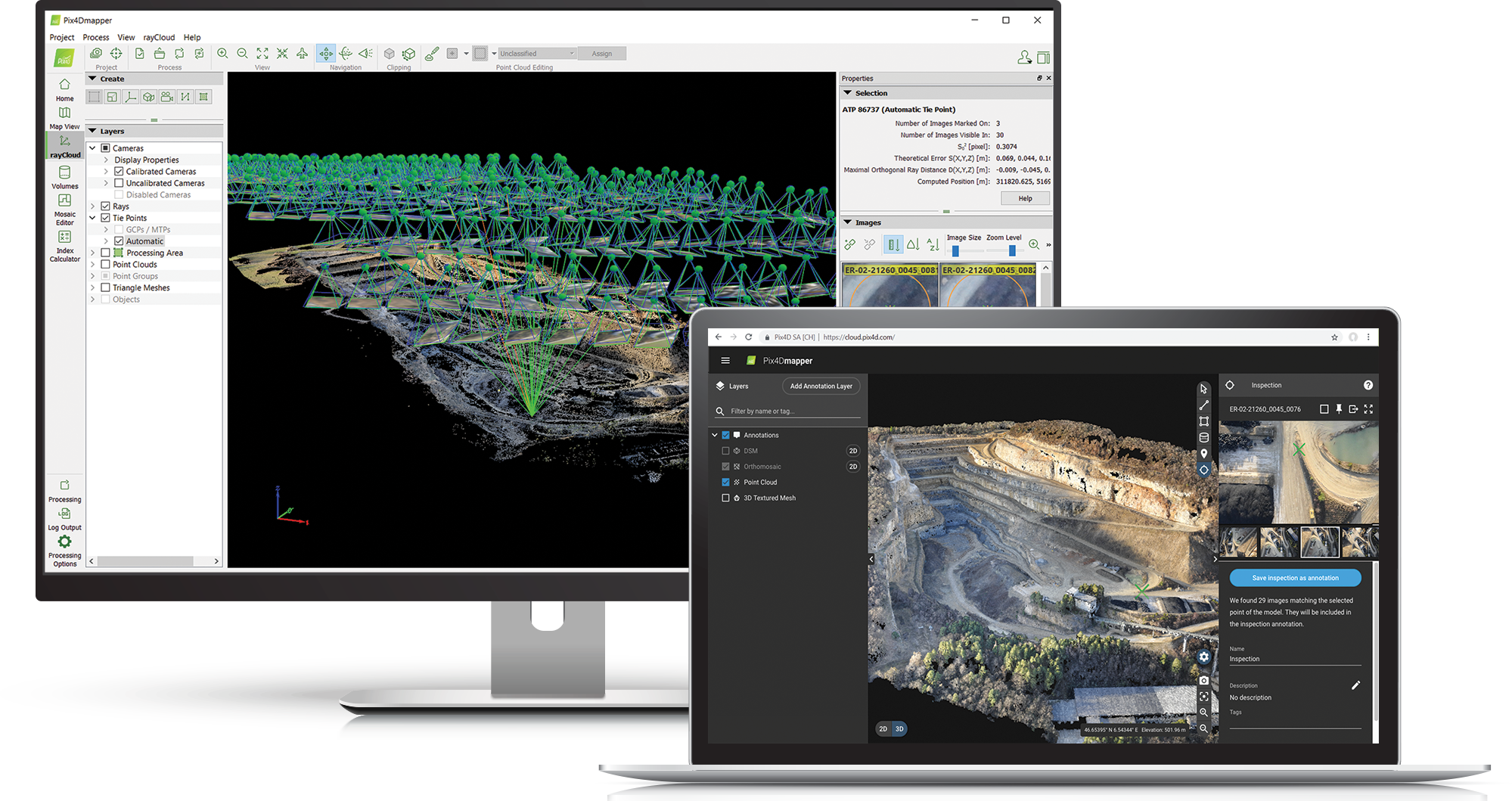The width and height of the screenshot is (1512, 801).
Task: Click Add Annotation Layer button
Action: click(821, 386)
